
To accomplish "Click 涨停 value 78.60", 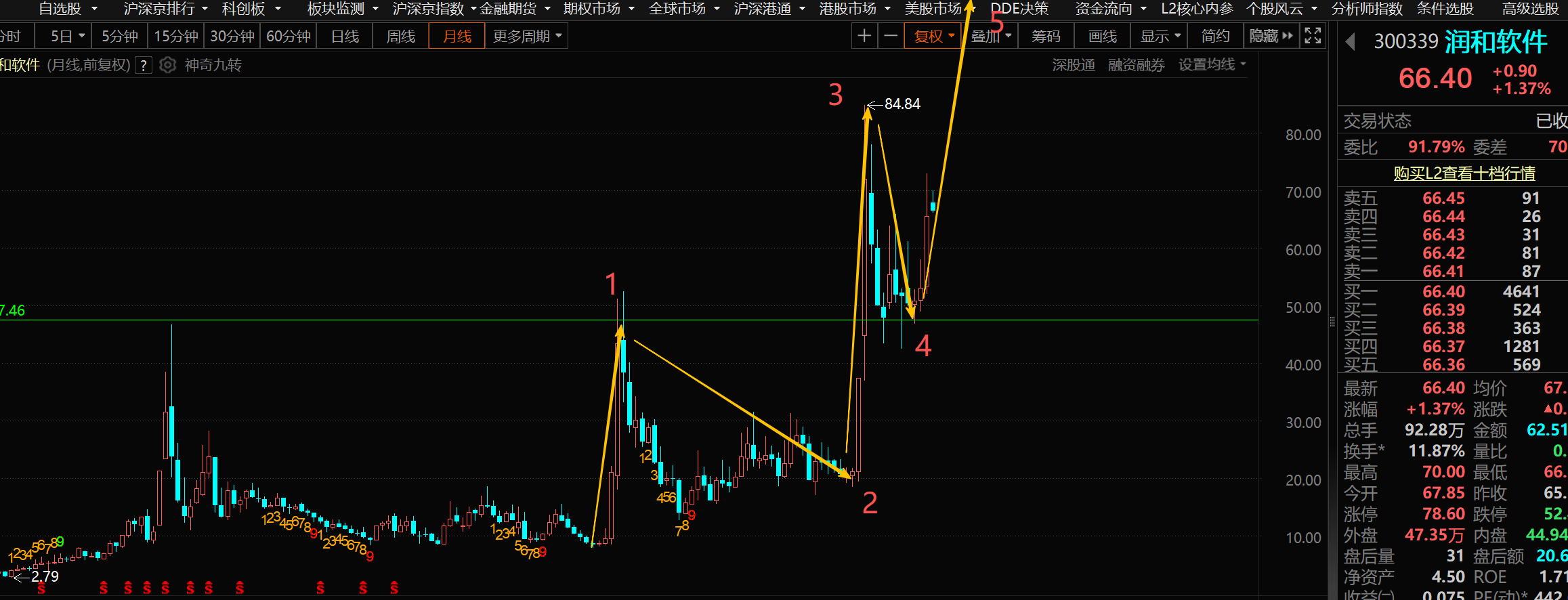I will (1443, 513).
